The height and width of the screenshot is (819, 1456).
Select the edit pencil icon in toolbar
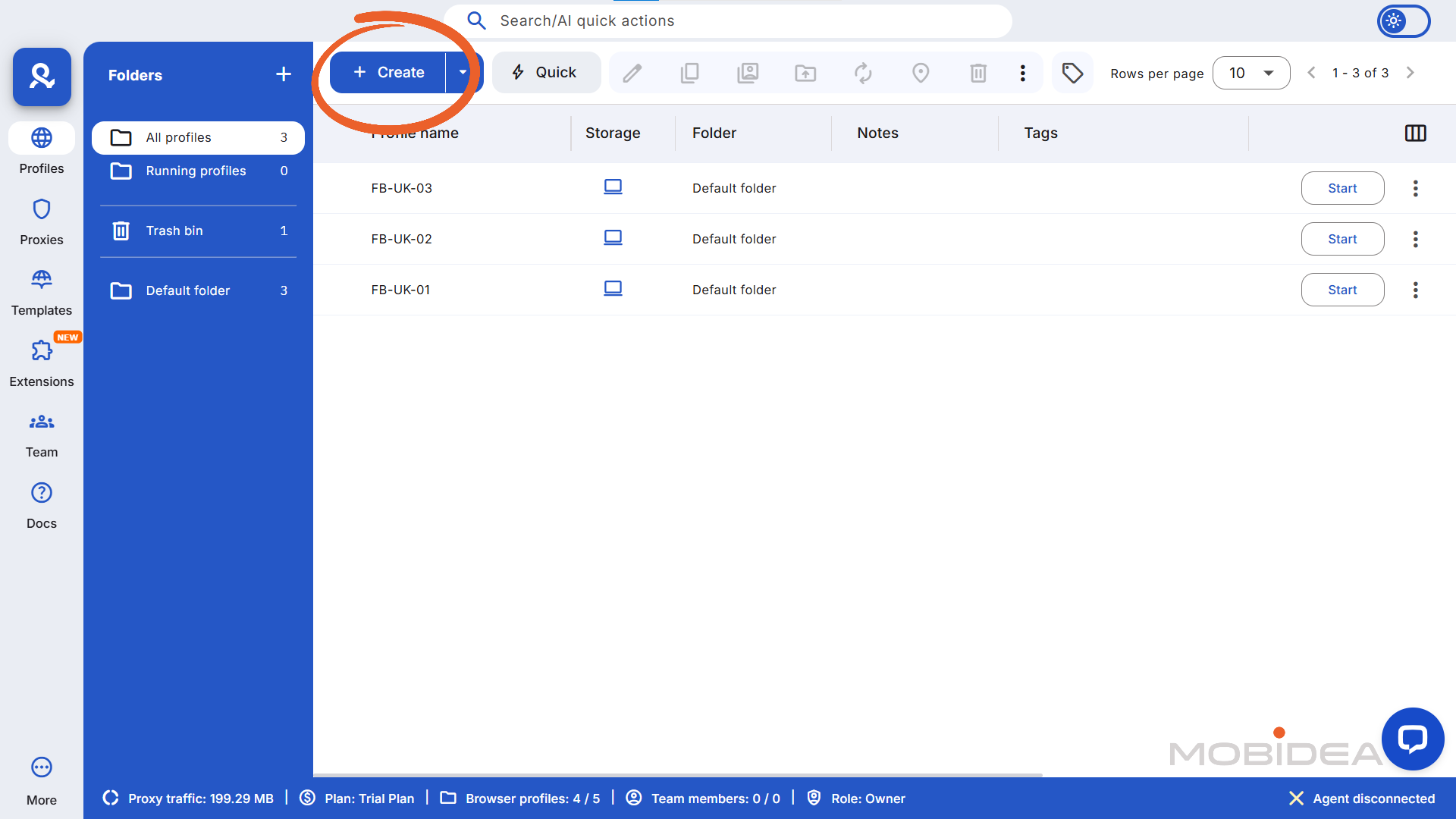[x=632, y=73]
